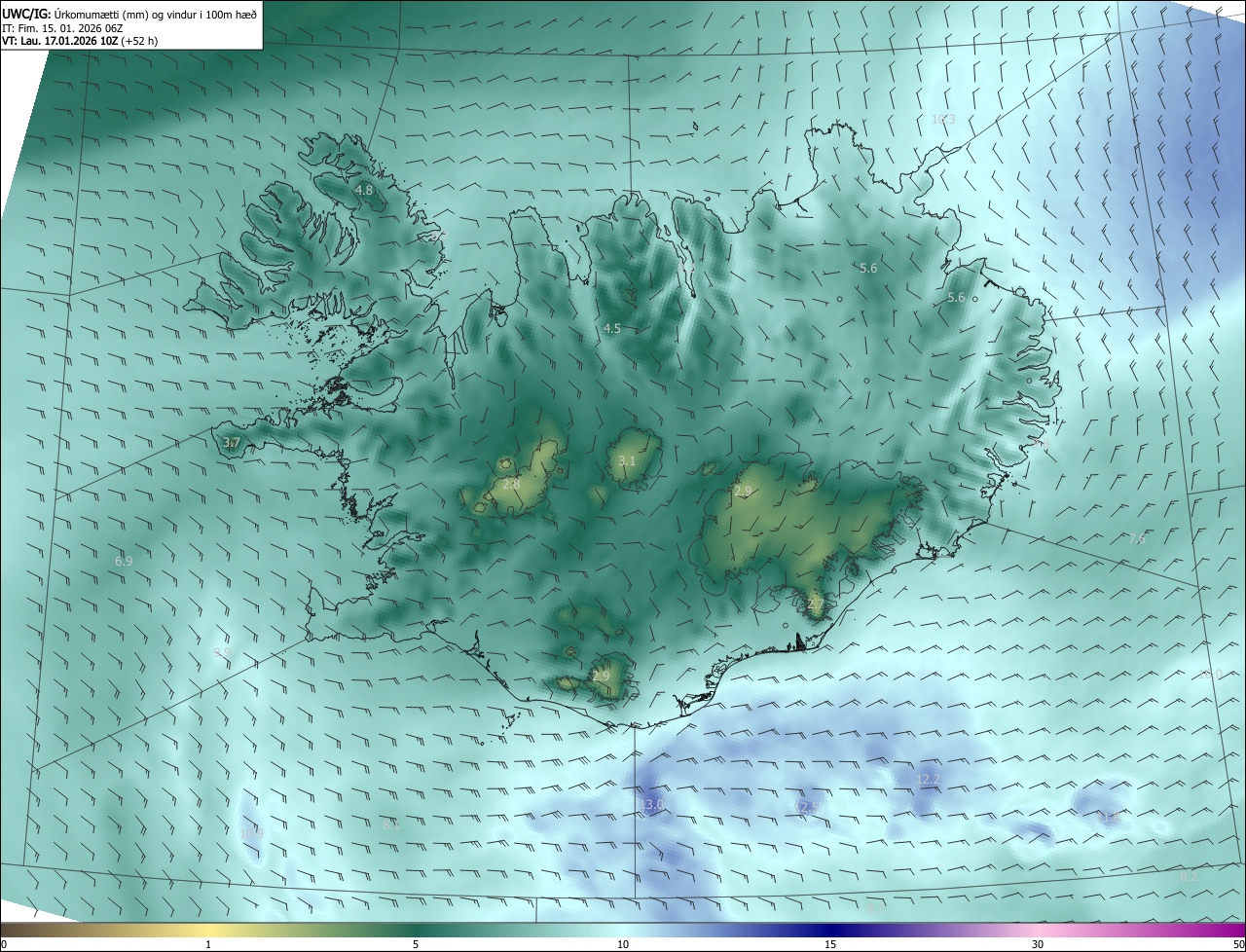Click the 10.3 value northeast of Iceland
The image size is (1246, 952).
[943, 120]
